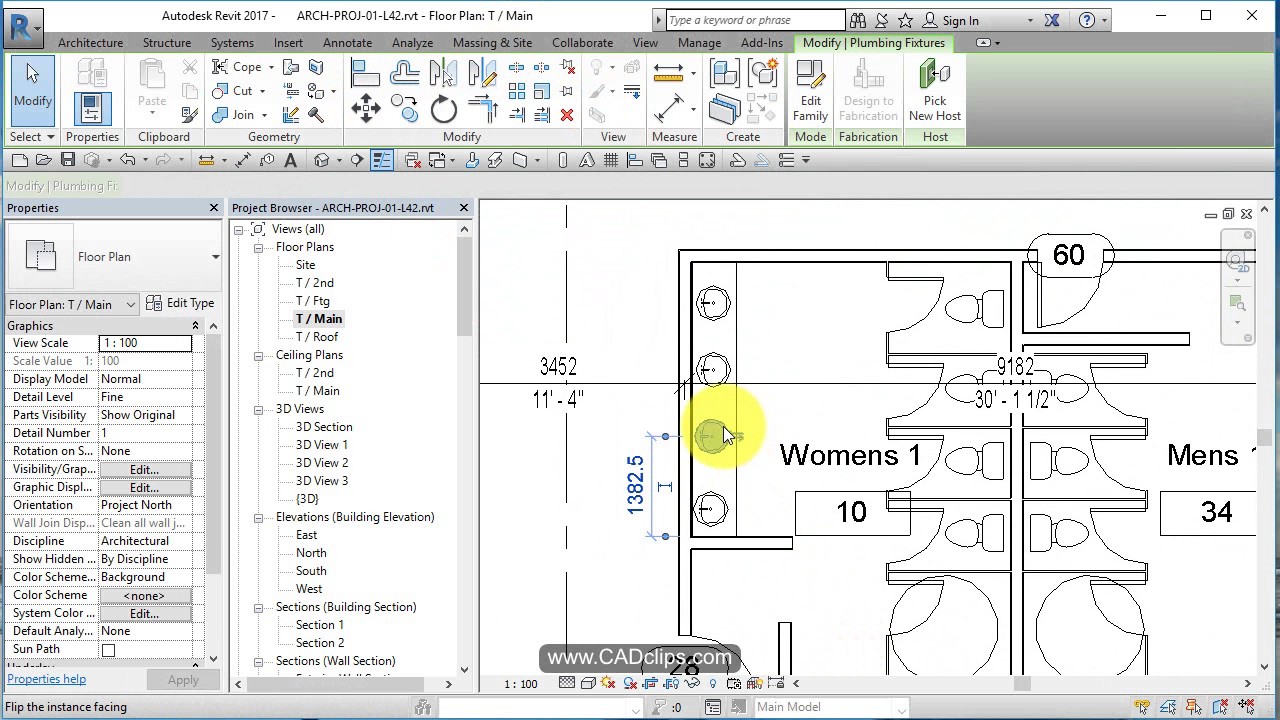1280x720 pixels.
Task: Open the Collaborate ribbon tab
Action: [582, 43]
